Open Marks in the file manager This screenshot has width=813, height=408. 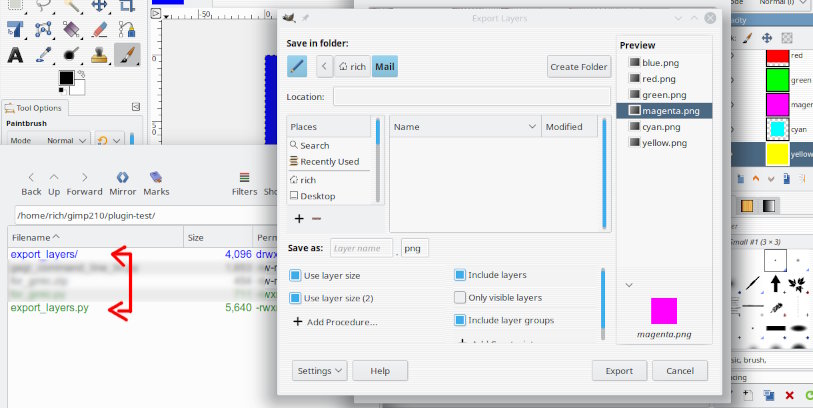(x=156, y=184)
